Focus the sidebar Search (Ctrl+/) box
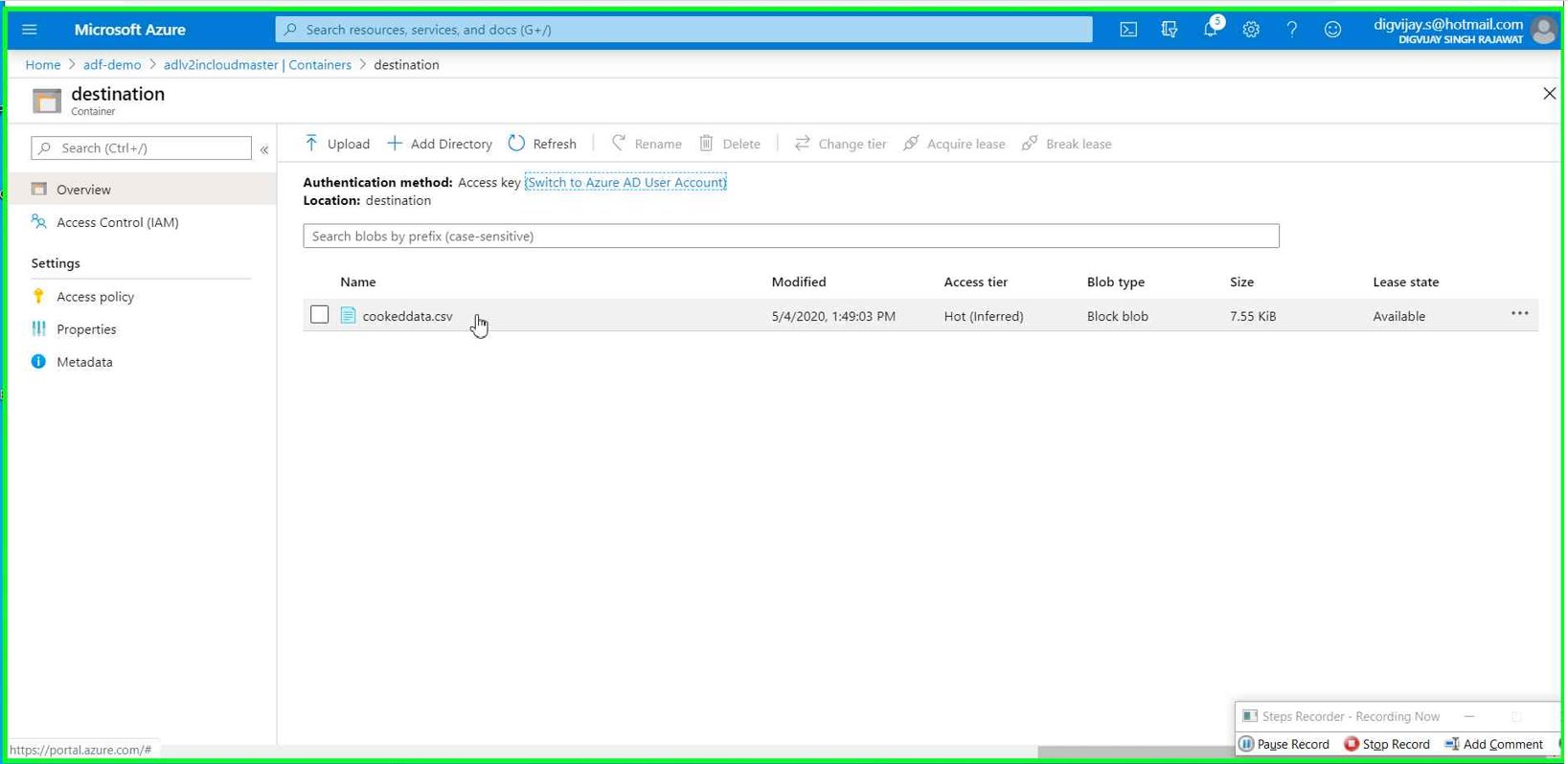1568x764 pixels. point(142,147)
